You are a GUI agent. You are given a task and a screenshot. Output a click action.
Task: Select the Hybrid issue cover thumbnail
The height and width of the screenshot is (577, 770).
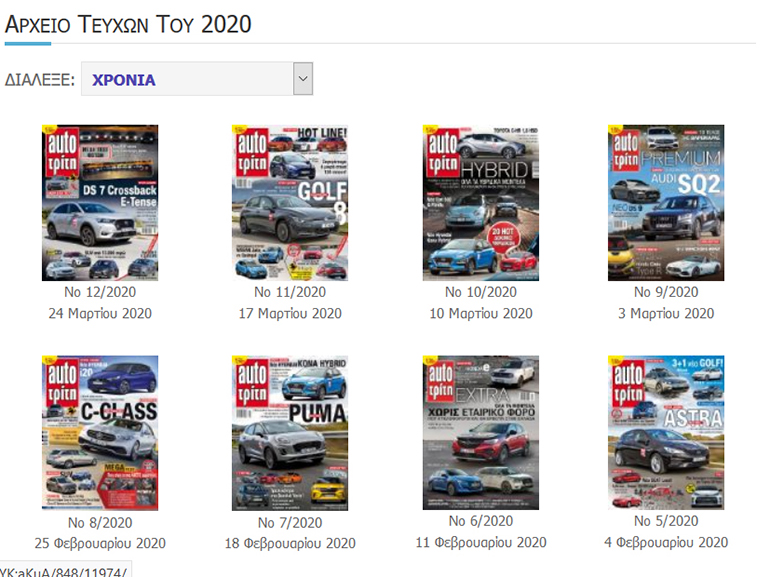click(x=480, y=203)
